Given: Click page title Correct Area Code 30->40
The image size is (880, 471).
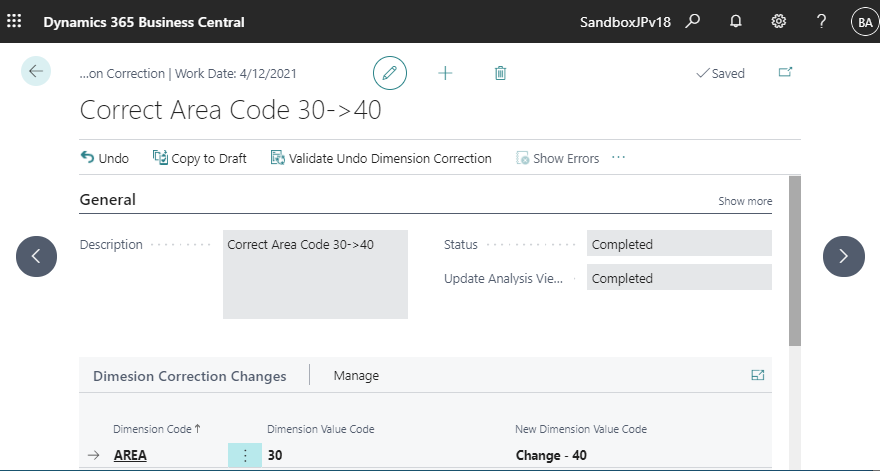Looking at the screenshot, I should pos(231,109).
